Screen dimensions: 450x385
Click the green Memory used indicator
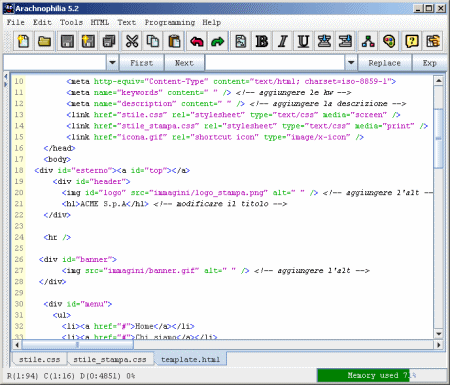click(x=364, y=375)
